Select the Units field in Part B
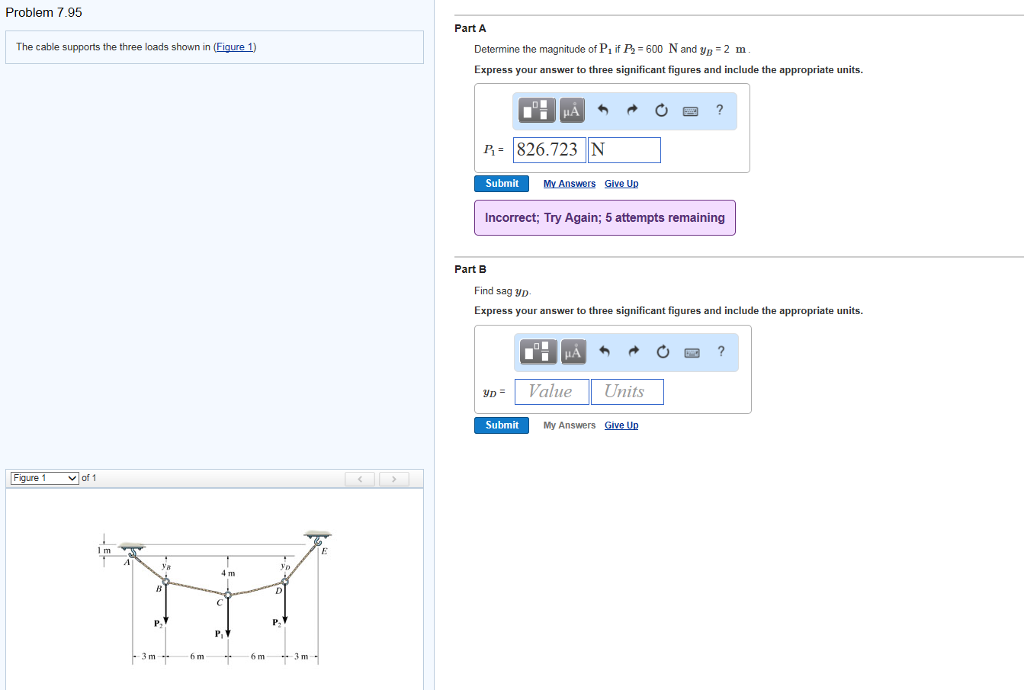The height and width of the screenshot is (690, 1024). pyautogui.click(x=627, y=391)
